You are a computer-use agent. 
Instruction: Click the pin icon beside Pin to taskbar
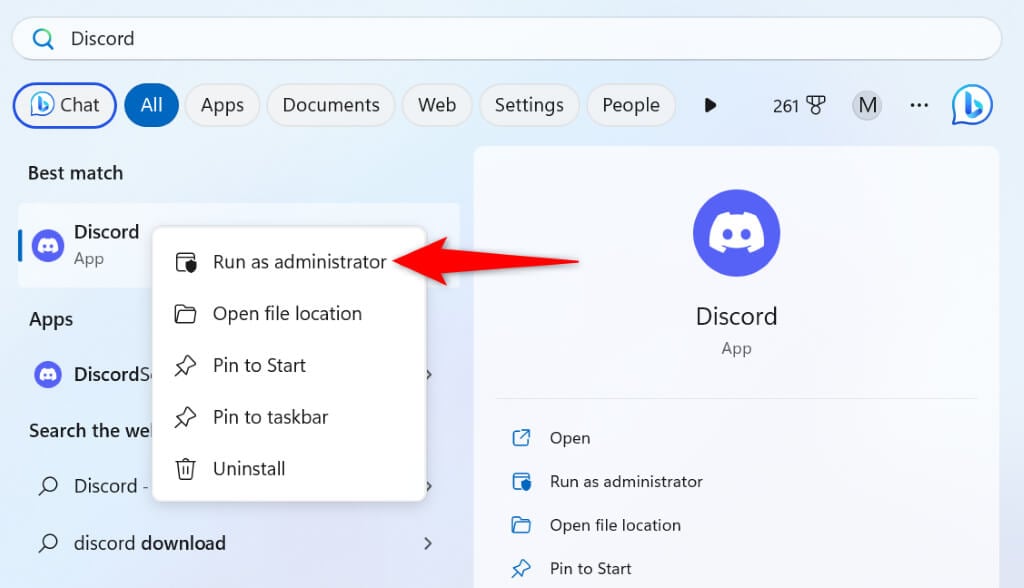(185, 417)
